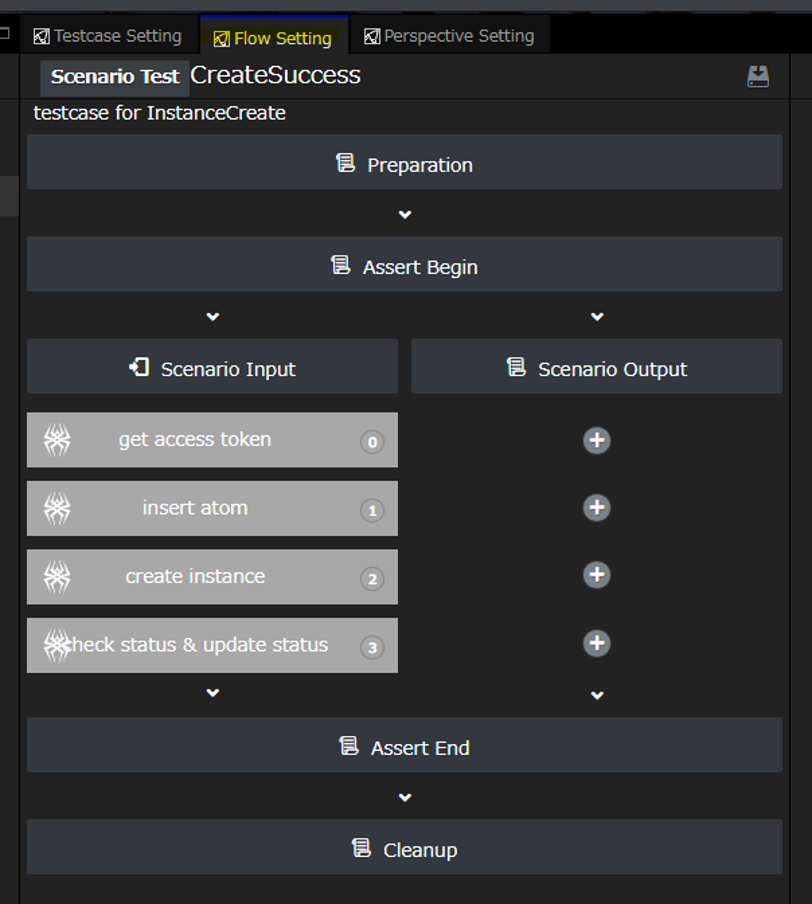Add output next to check status step
This screenshot has height=904, width=812.
tap(597, 643)
